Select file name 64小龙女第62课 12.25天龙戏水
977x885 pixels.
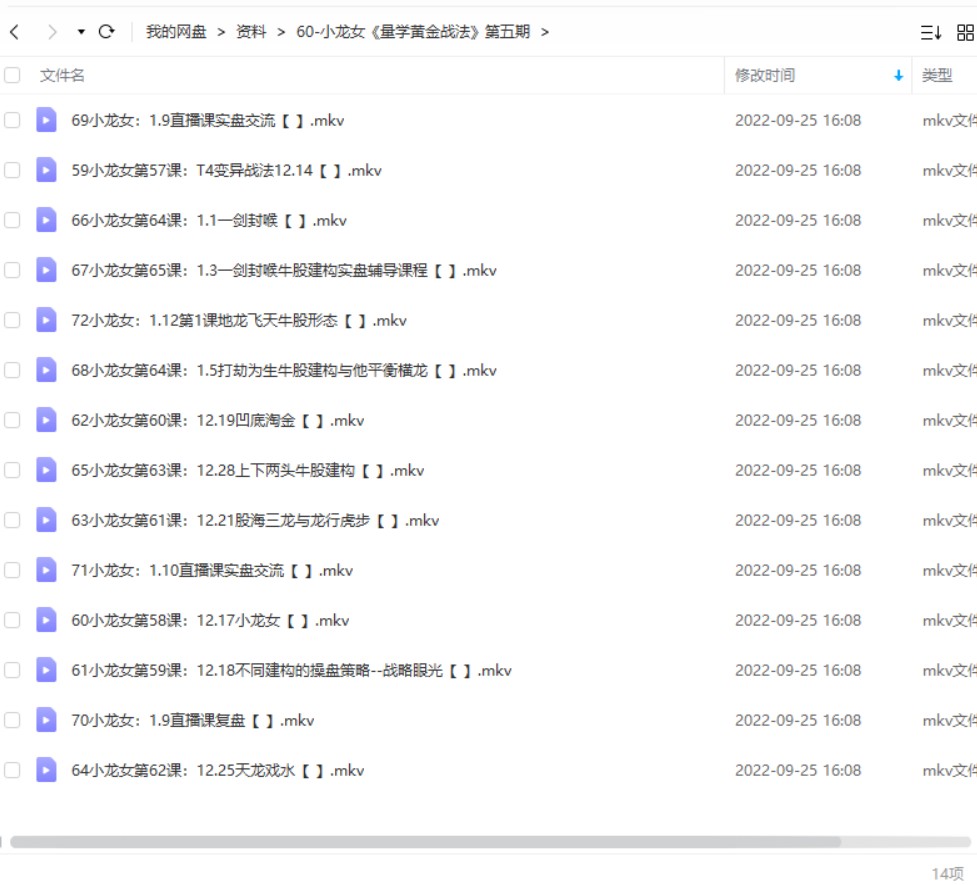click(x=217, y=770)
